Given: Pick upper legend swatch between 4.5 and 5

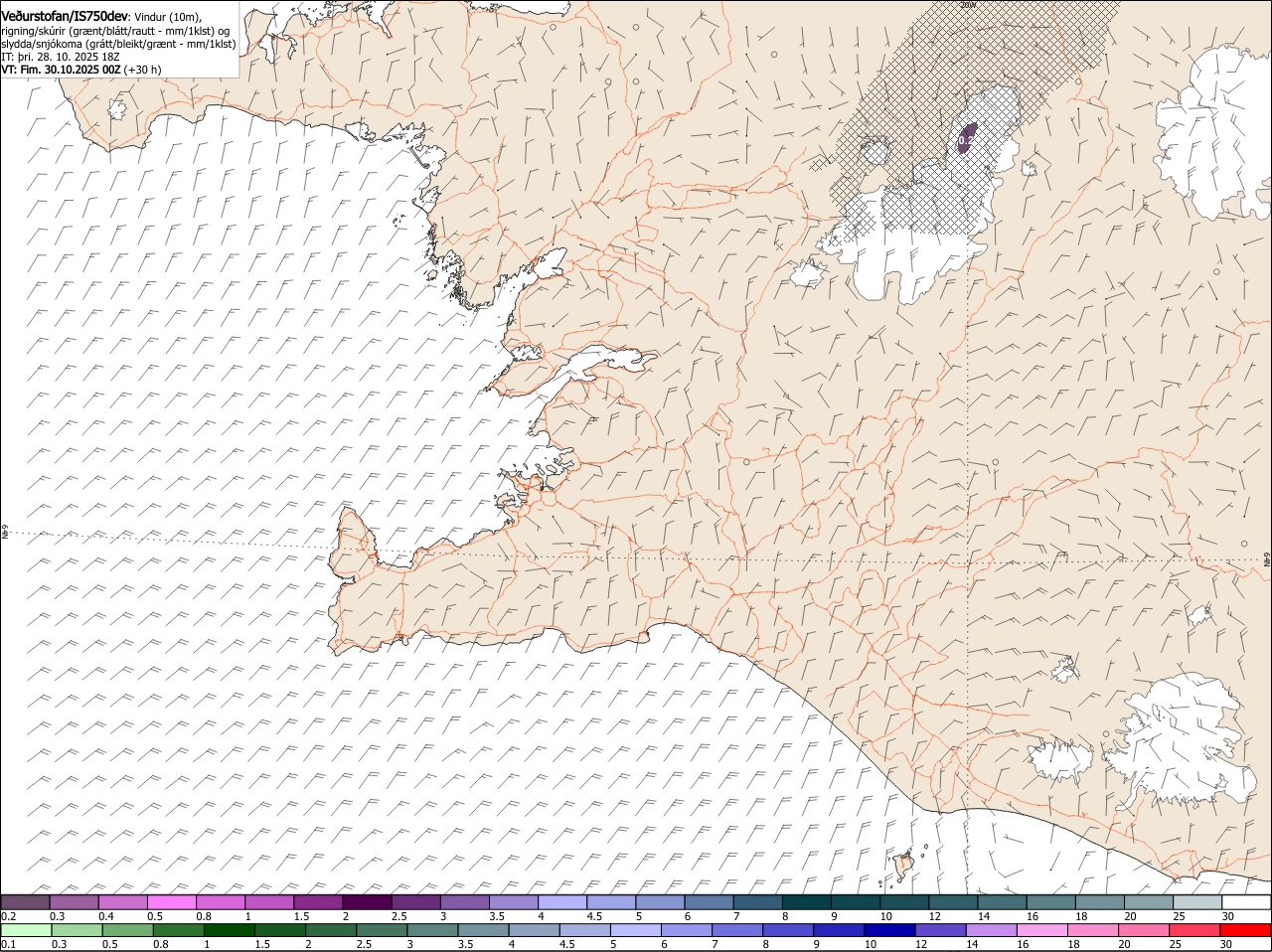Looking at the screenshot, I should (x=610, y=902).
